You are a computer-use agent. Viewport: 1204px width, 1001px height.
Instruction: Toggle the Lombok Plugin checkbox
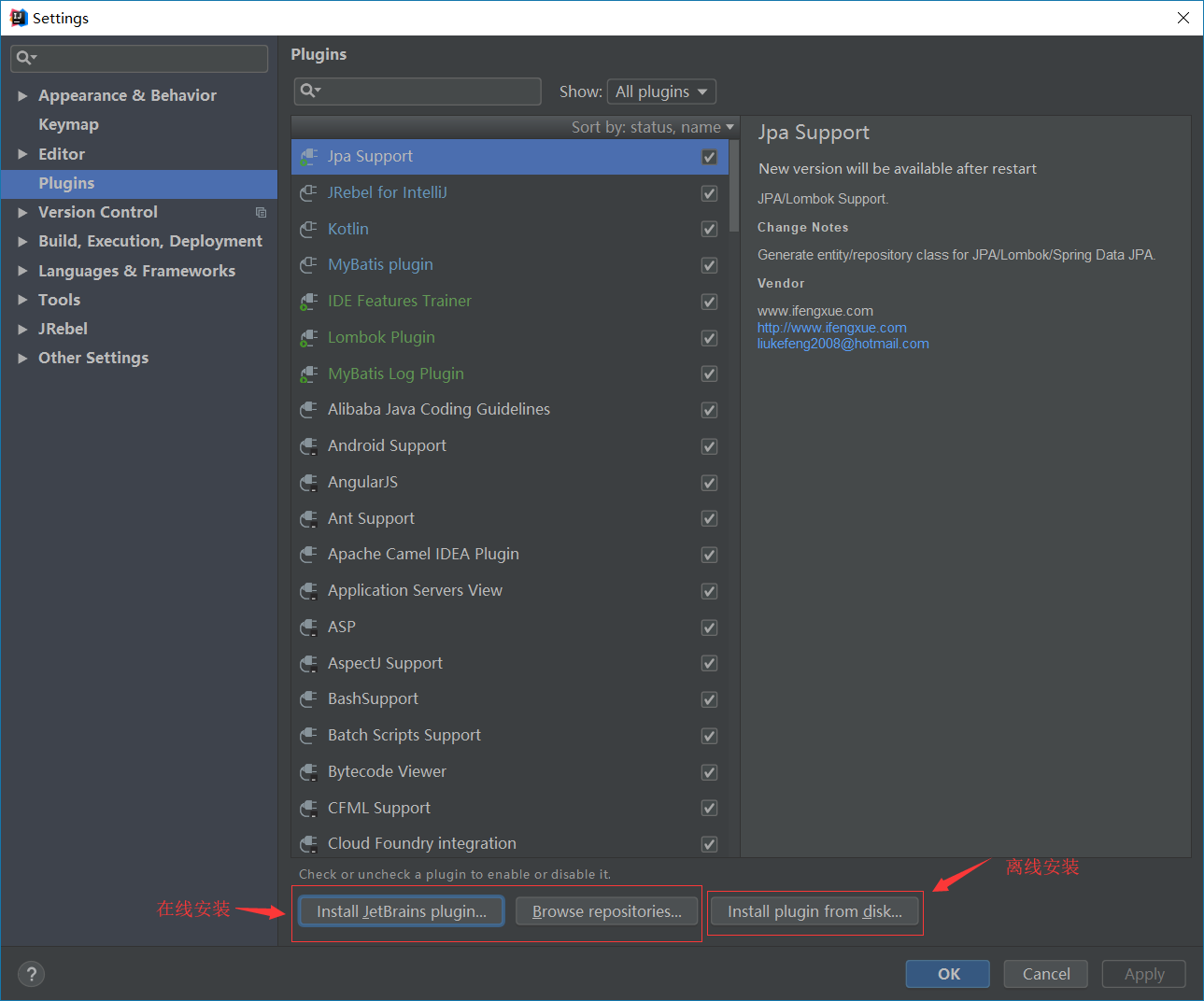point(710,338)
